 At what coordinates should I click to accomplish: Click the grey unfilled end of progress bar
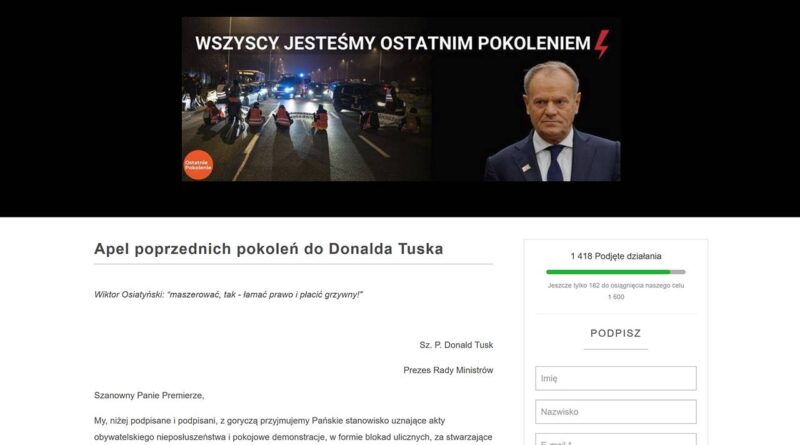pos(678,272)
